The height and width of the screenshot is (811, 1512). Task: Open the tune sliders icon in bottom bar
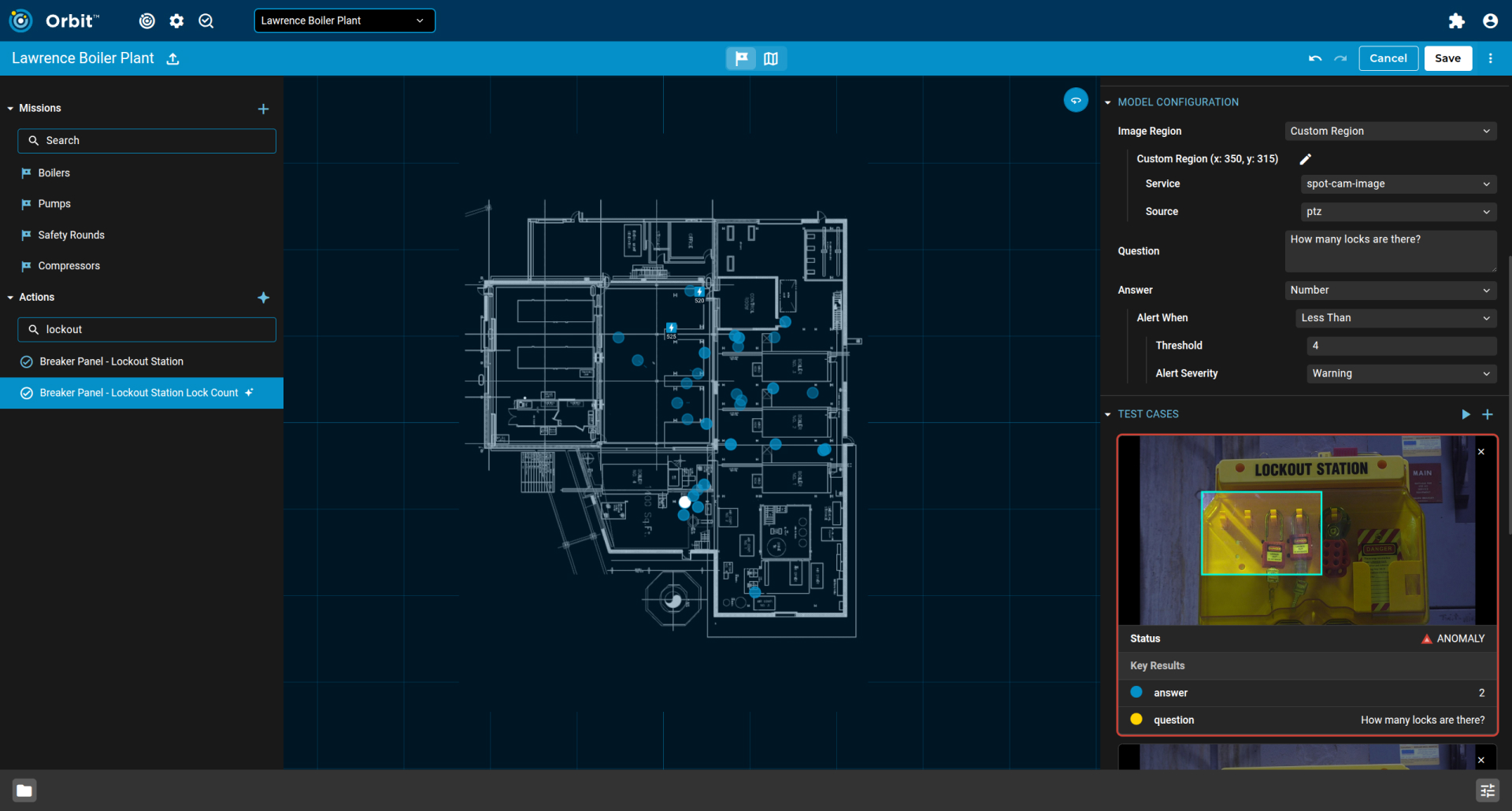coord(1488,791)
